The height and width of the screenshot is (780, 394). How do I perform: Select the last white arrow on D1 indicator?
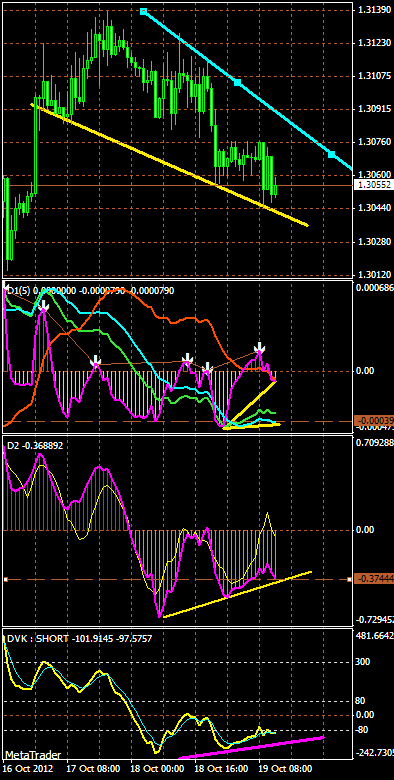(x=260, y=348)
